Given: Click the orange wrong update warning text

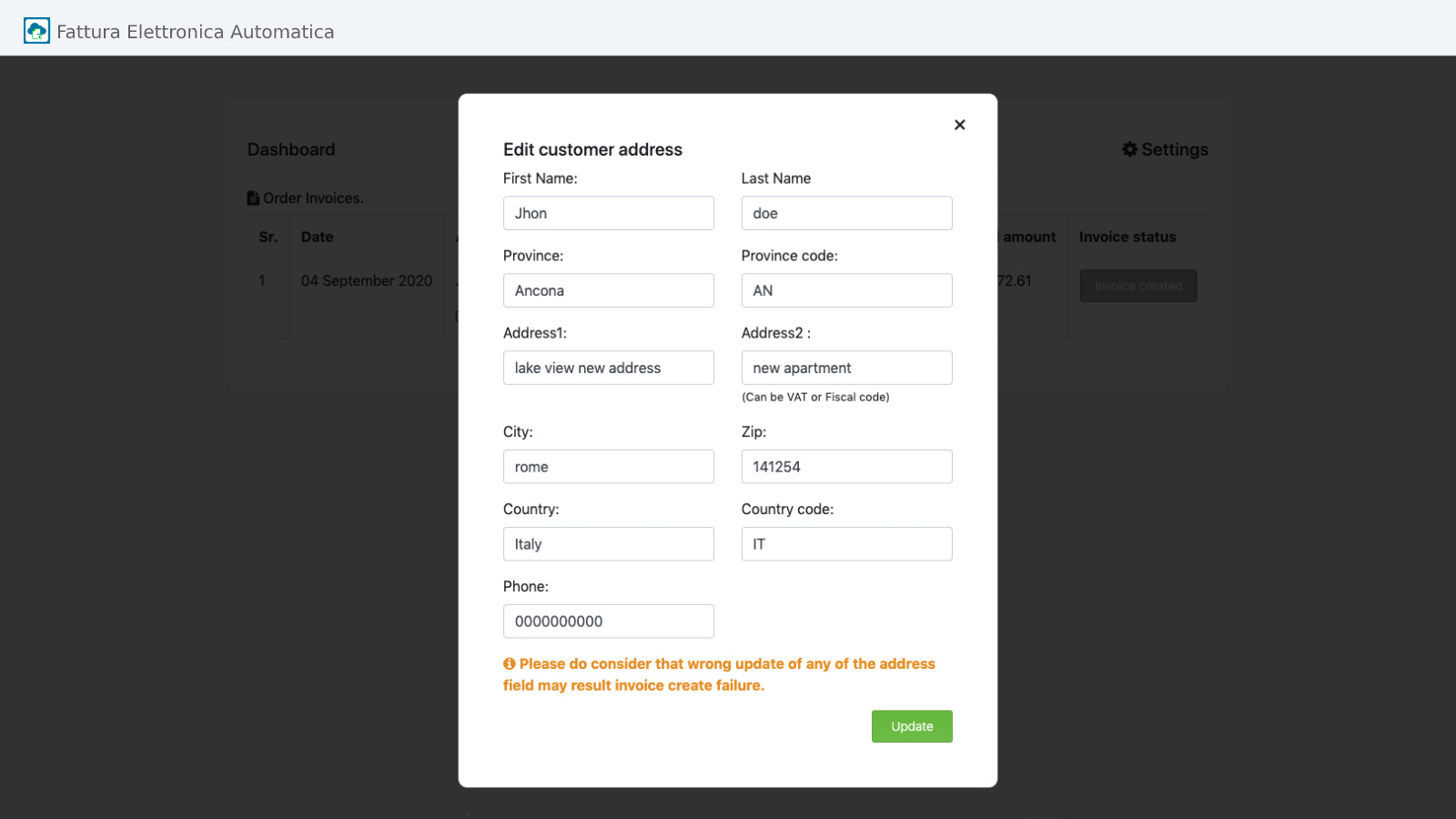Looking at the screenshot, I should coord(719,674).
